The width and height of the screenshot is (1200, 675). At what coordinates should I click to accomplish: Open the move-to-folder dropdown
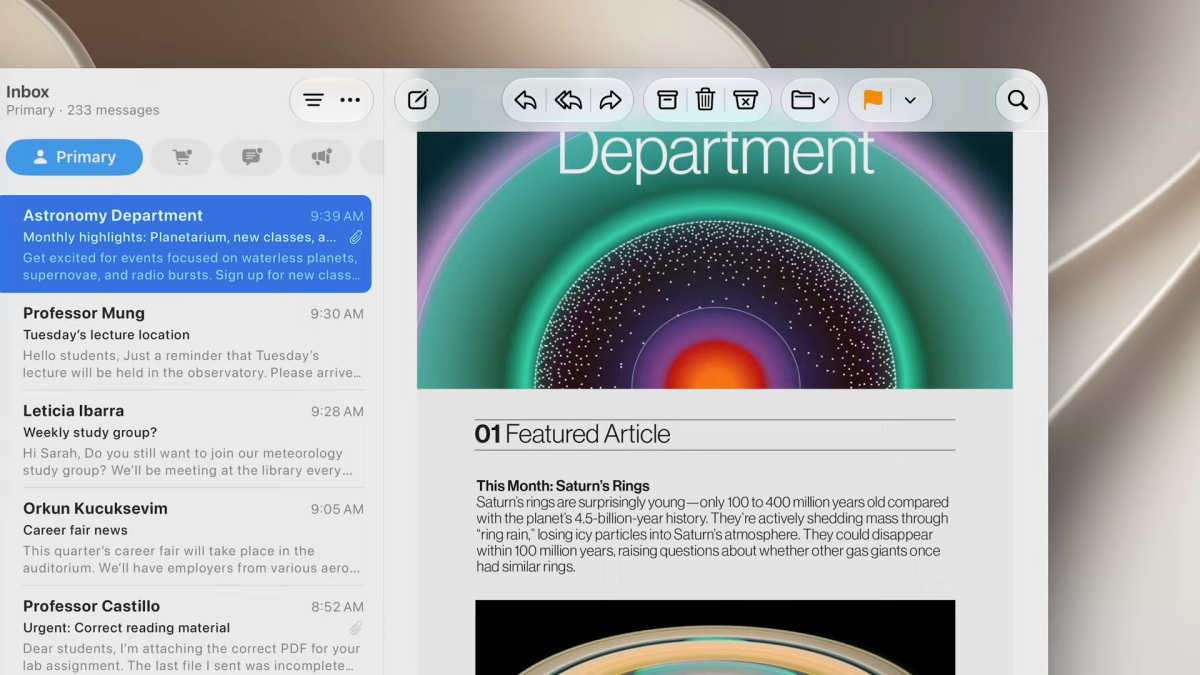pyautogui.click(x=810, y=100)
